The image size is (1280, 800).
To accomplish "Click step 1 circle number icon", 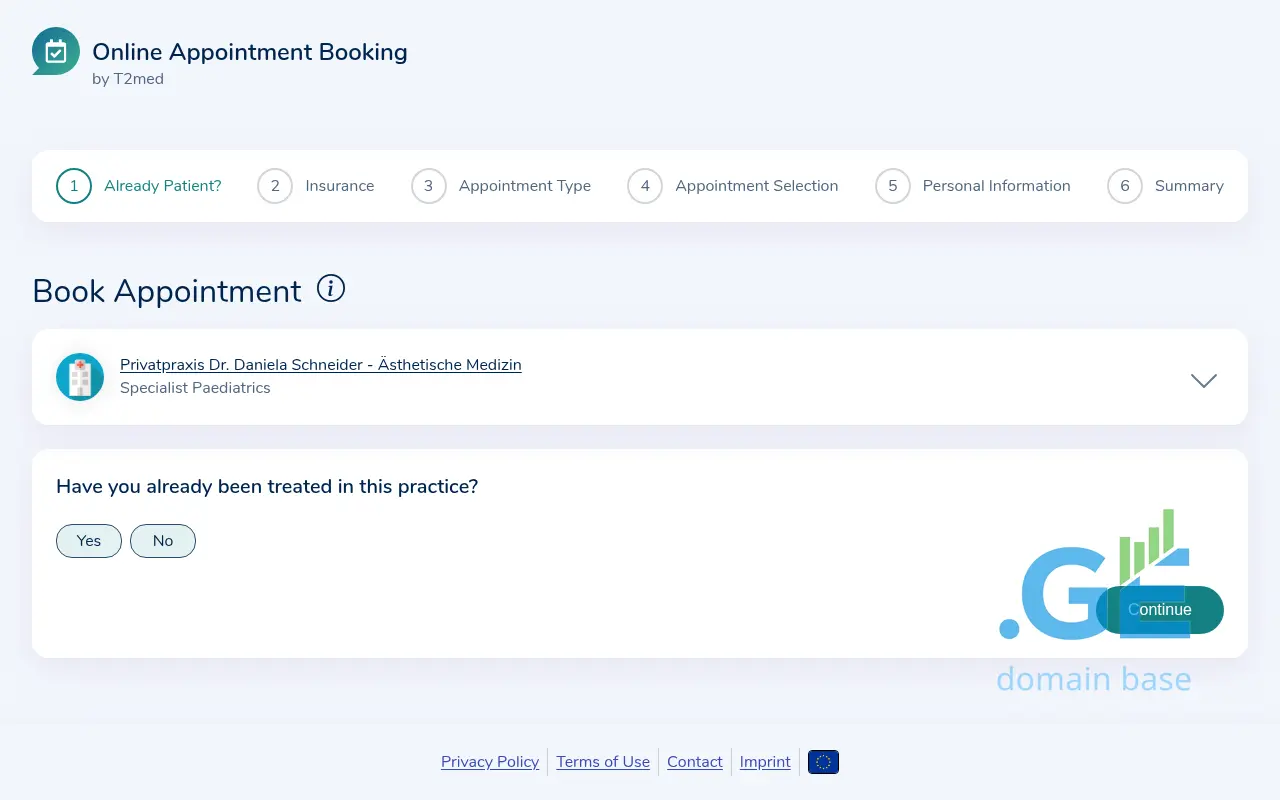I will click(74, 186).
